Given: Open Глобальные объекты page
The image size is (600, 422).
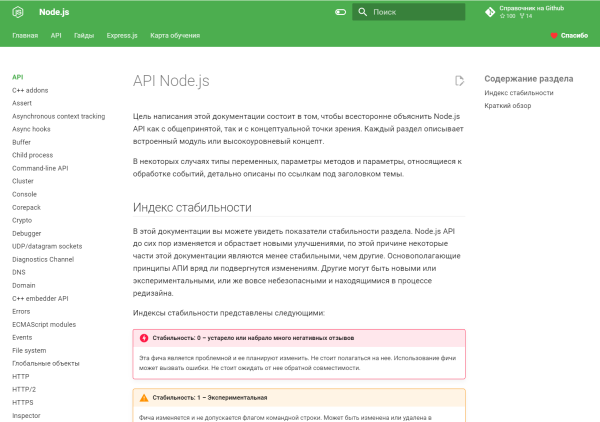Looking at the screenshot, I should (x=46, y=363).
